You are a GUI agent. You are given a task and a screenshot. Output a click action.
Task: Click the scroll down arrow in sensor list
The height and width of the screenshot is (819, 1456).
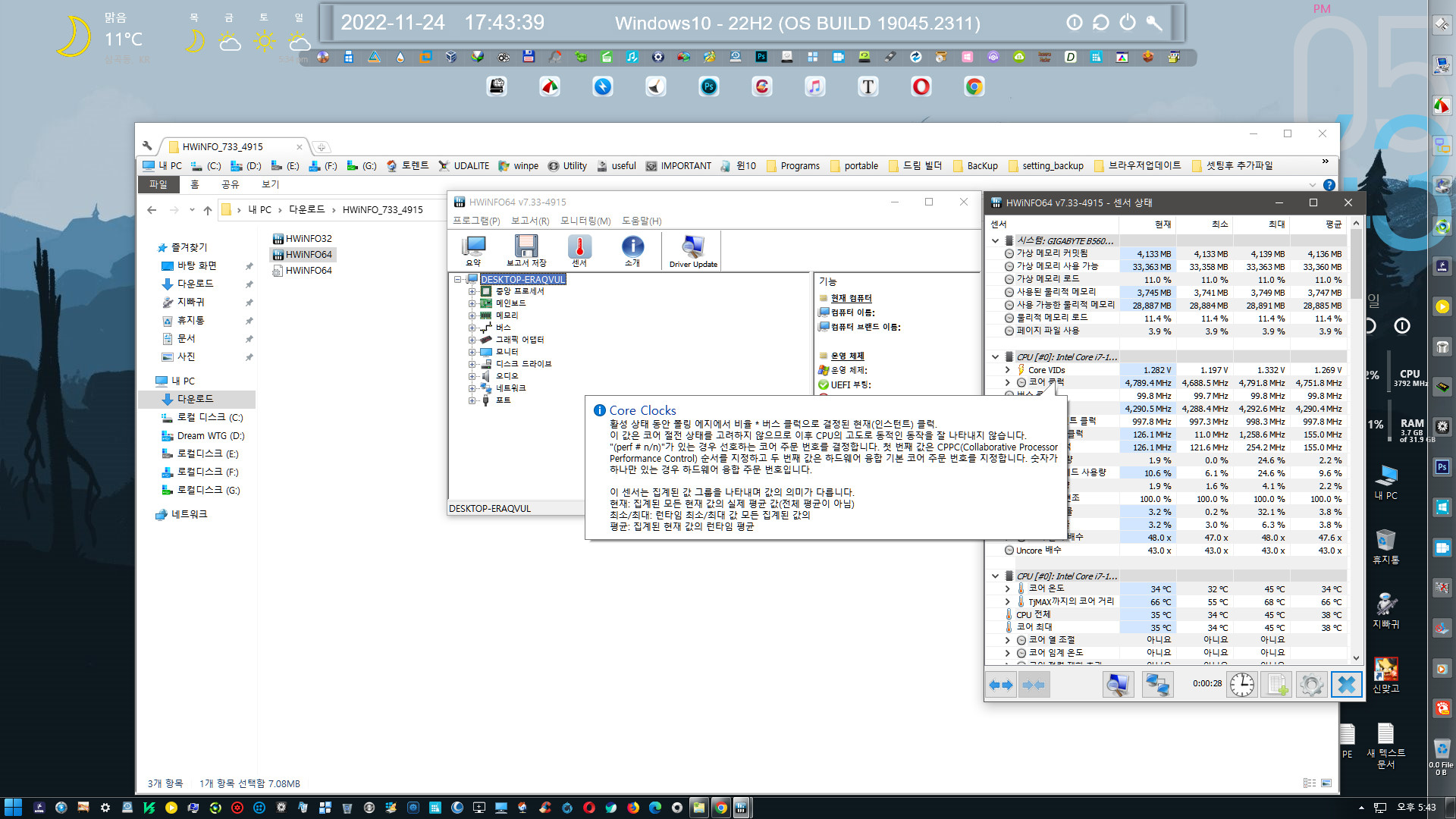tap(1356, 658)
